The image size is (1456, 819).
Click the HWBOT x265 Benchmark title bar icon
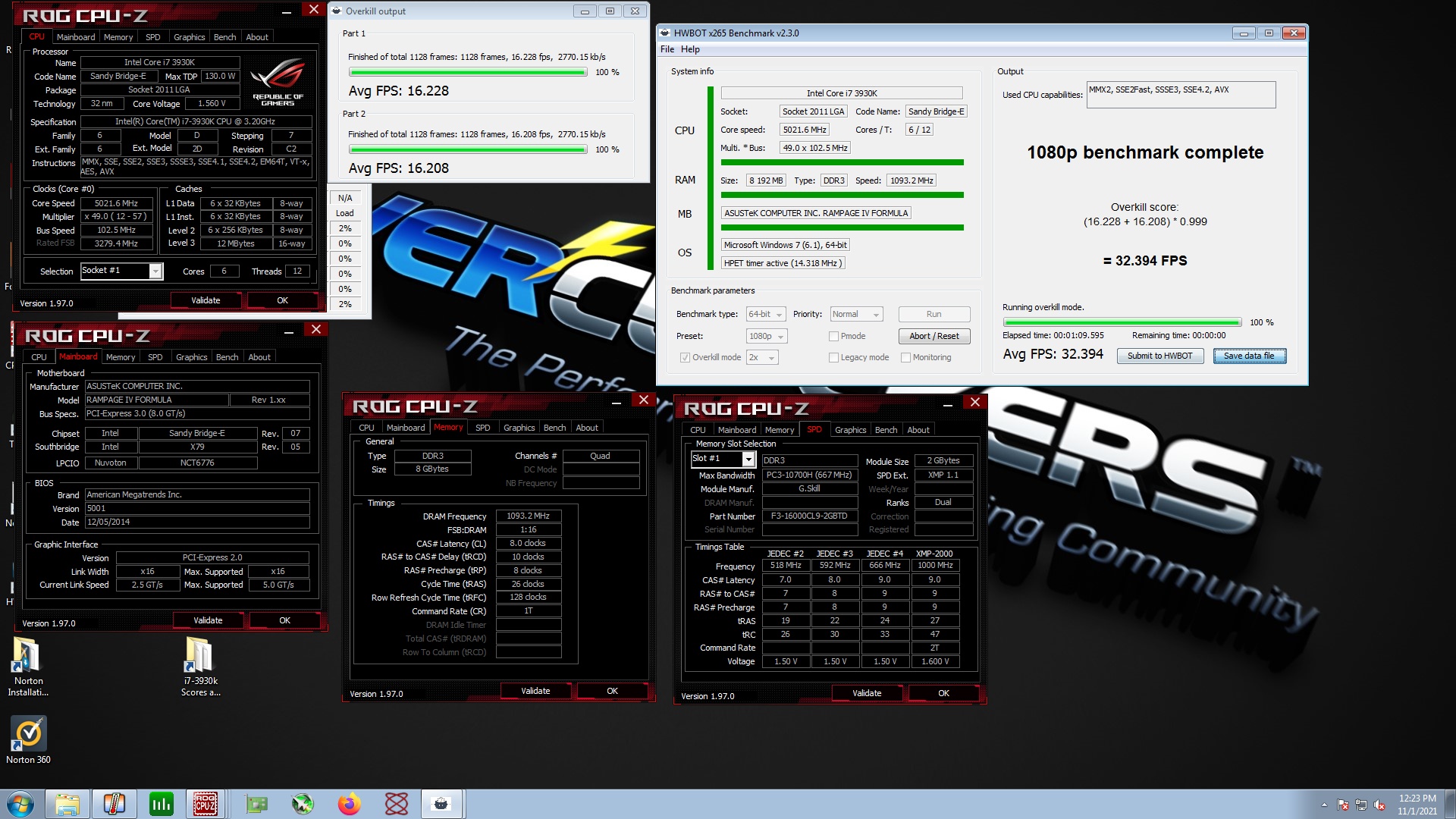pos(665,33)
